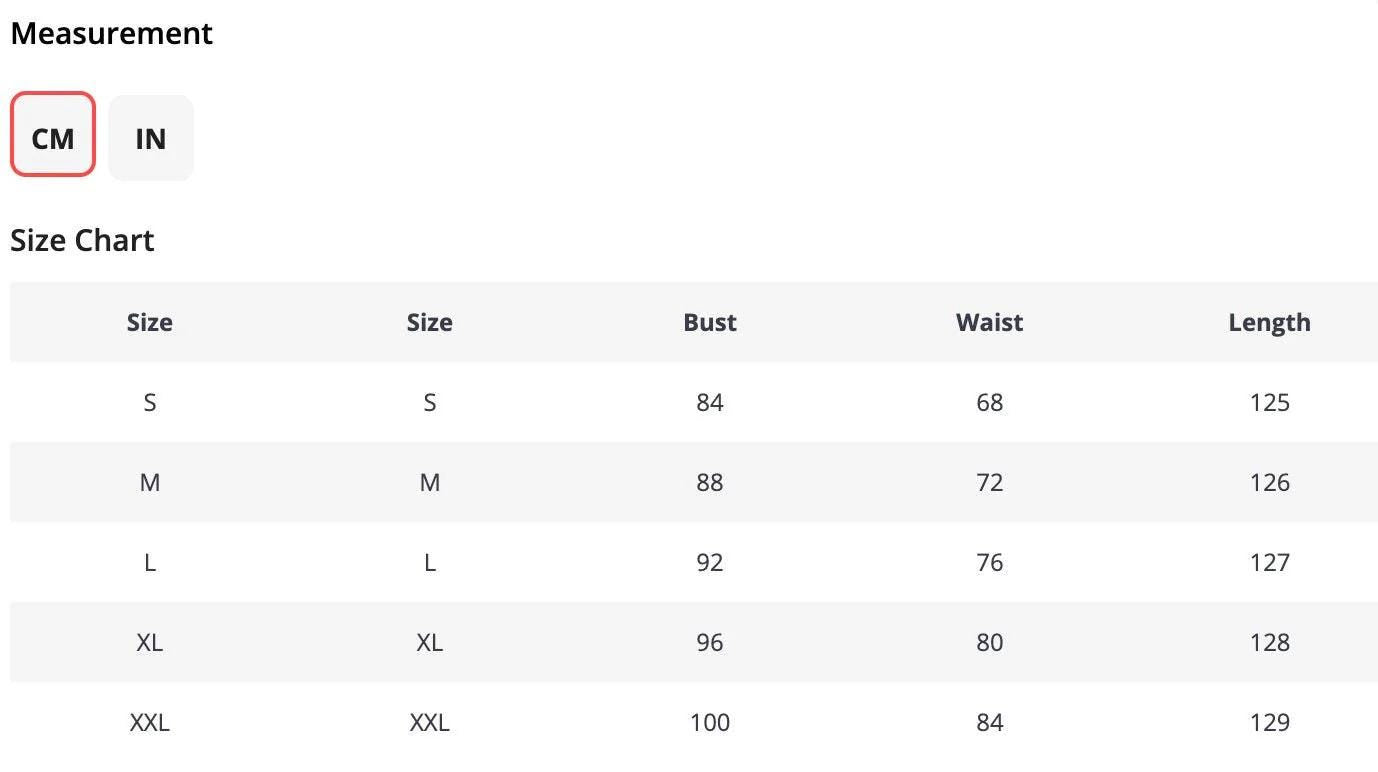Click the Size Chart heading
Screen dimensions: 1378x772
[x=82, y=240]
